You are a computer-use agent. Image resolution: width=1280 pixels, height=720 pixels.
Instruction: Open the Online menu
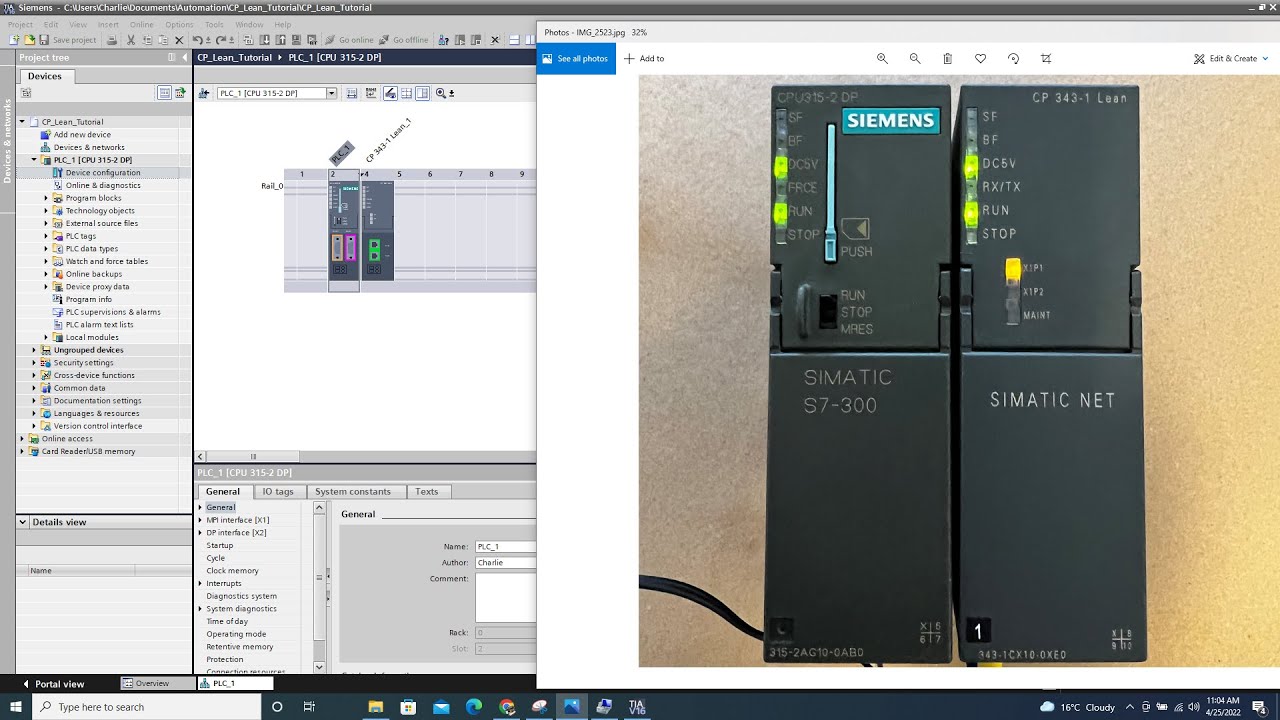point(141,24)
